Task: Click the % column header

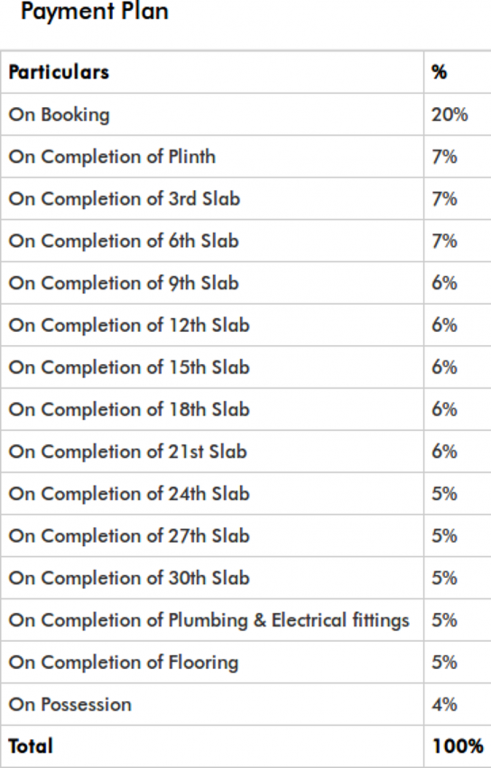Action: [439, 72]
